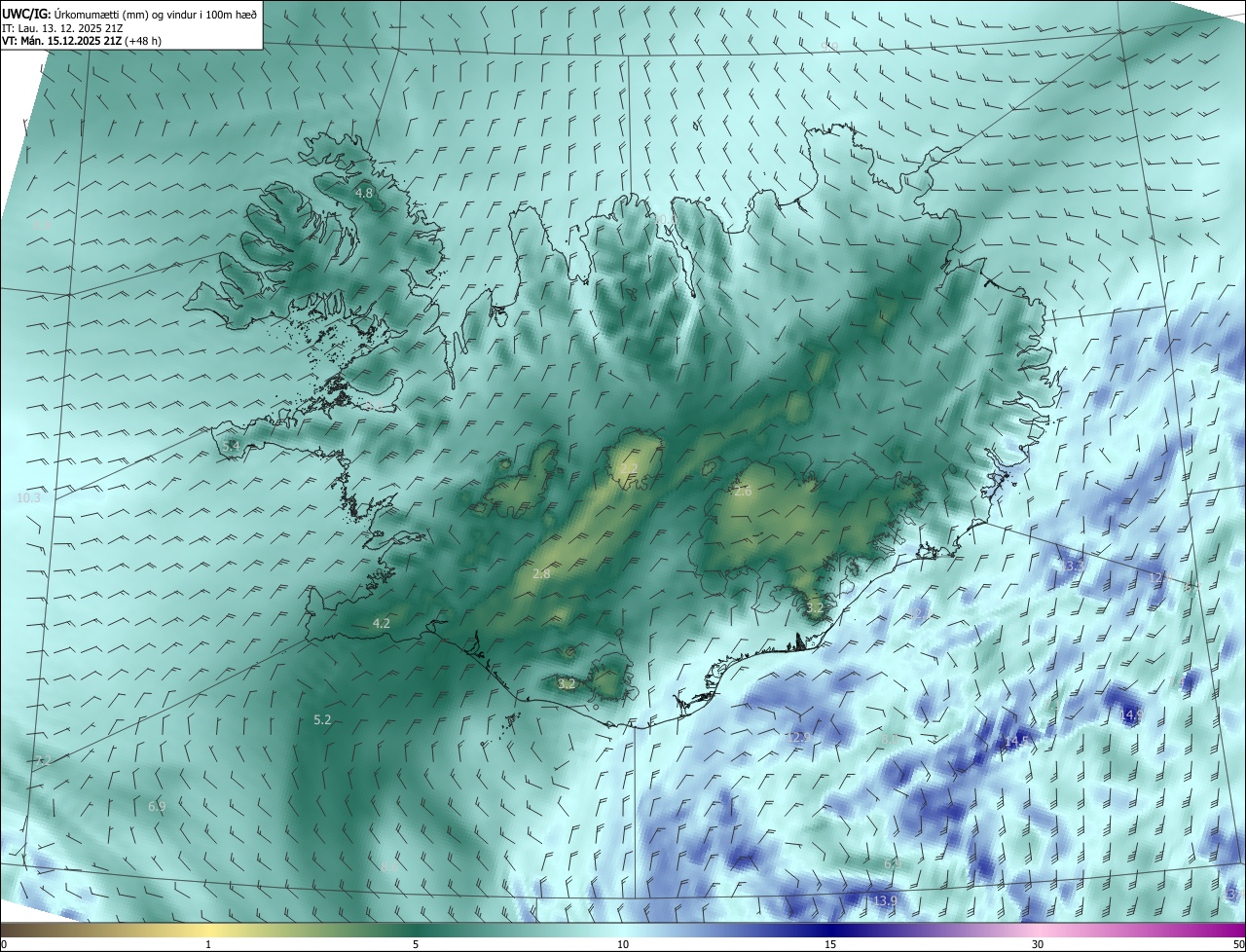Click the 5.2 value over the sea
Screen dimensions: 1246x952
tap(322, 719)
